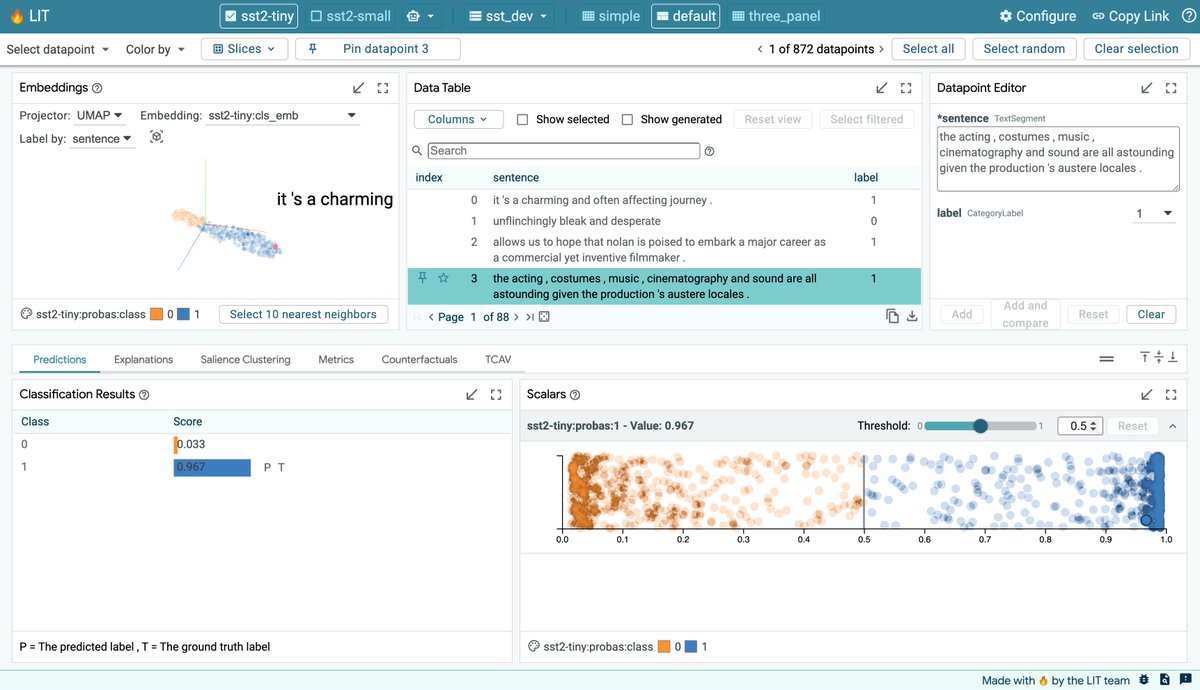Click Select 10 nearest neighbors button
1200x690 pixels.
pyautogui.click(x=303, y=314)
